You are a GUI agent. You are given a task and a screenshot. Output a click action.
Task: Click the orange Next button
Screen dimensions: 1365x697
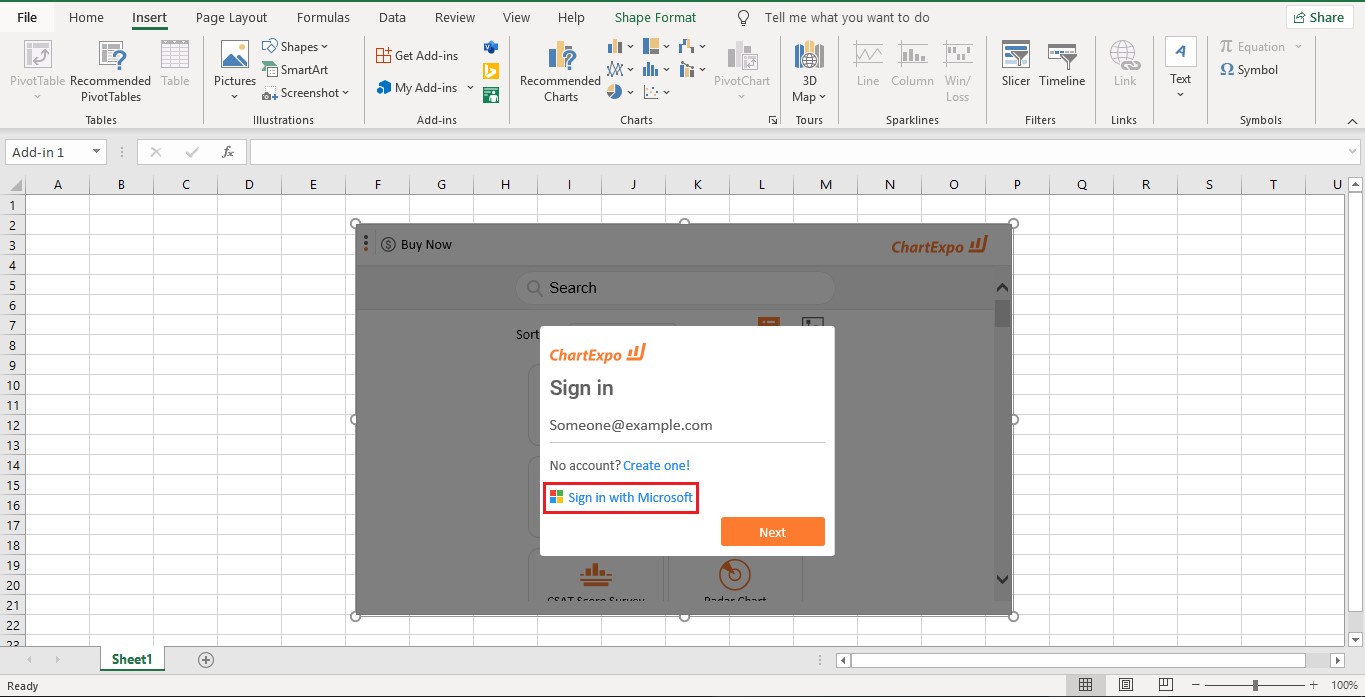point(772,532)
